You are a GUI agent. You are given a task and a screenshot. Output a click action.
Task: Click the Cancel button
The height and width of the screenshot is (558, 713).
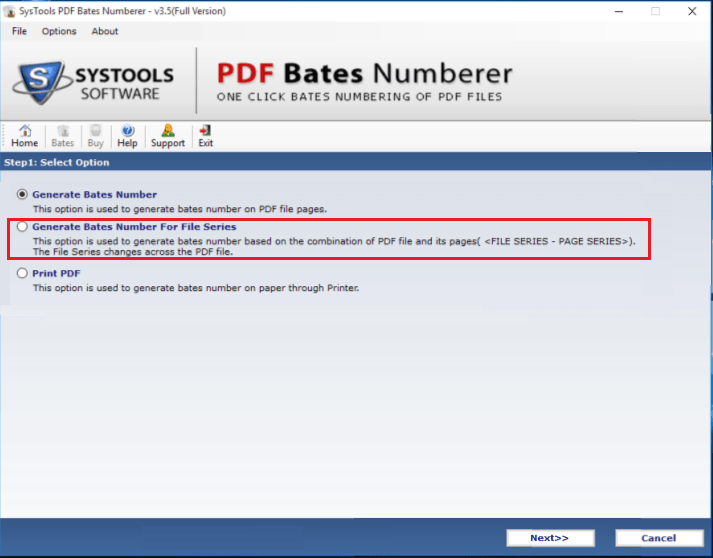click(659, 538)
